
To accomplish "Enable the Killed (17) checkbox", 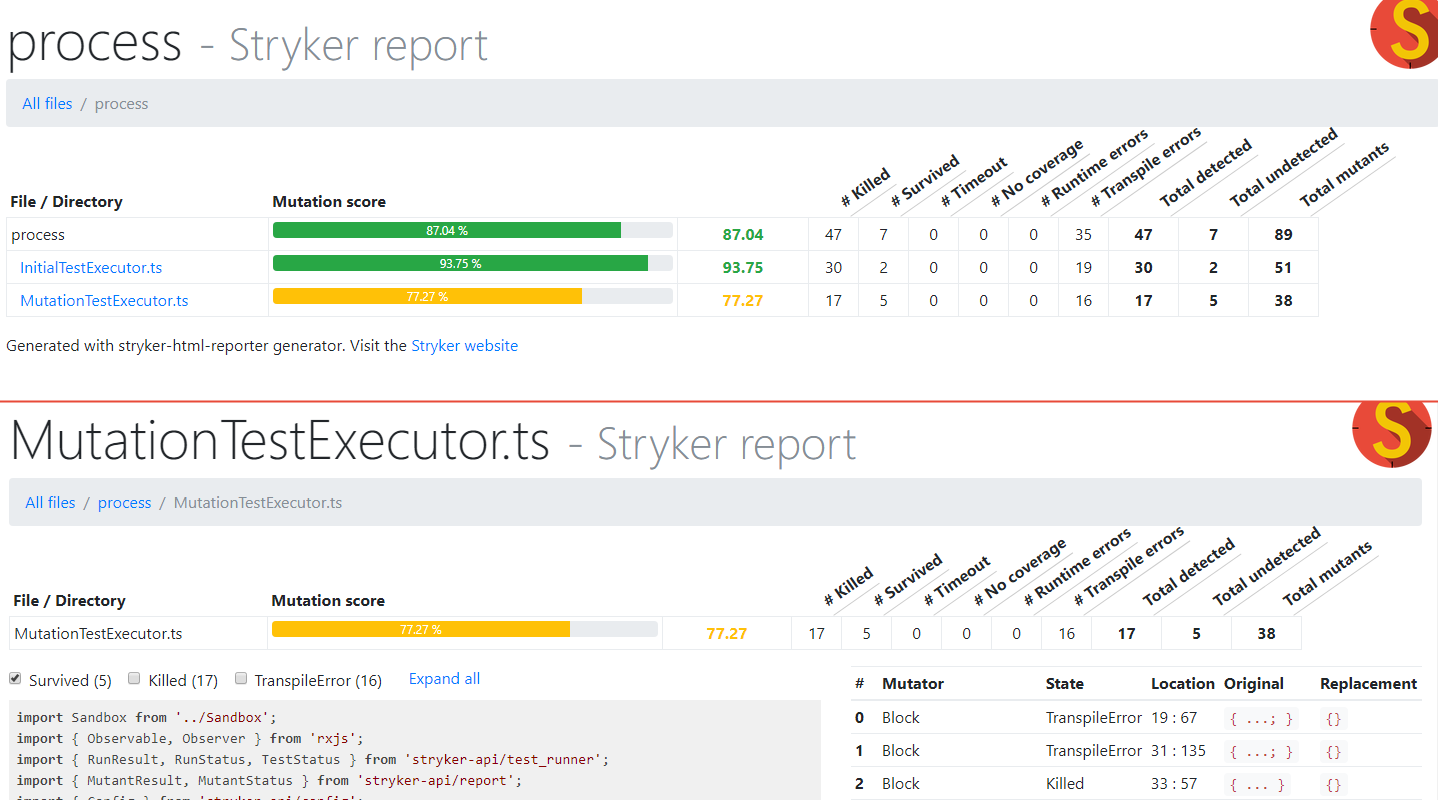I will click(x=134, y=679).
